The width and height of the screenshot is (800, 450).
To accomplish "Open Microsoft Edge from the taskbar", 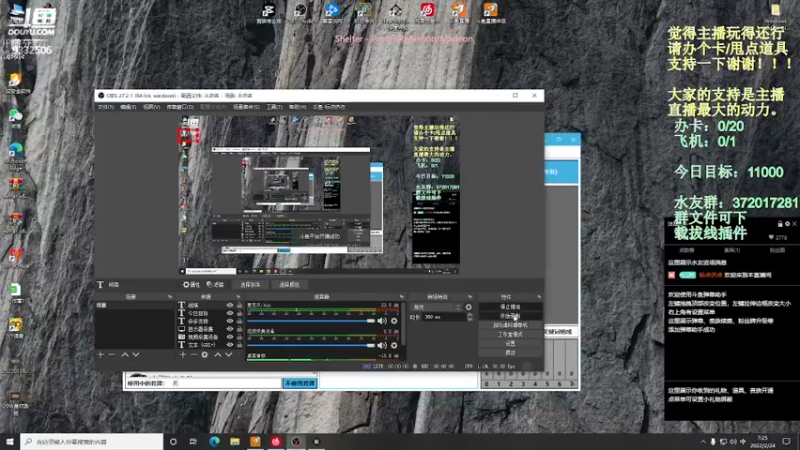I will (214, 441).
